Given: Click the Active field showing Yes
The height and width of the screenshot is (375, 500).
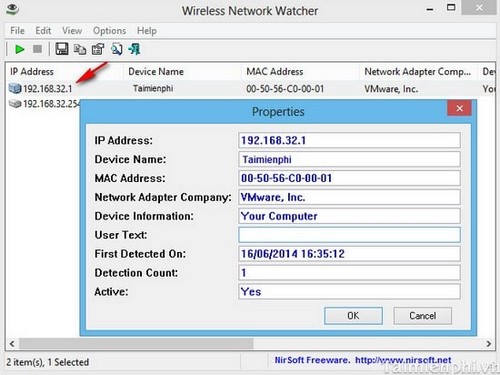Looking at the screenshot, I should (x=349, y=292).
